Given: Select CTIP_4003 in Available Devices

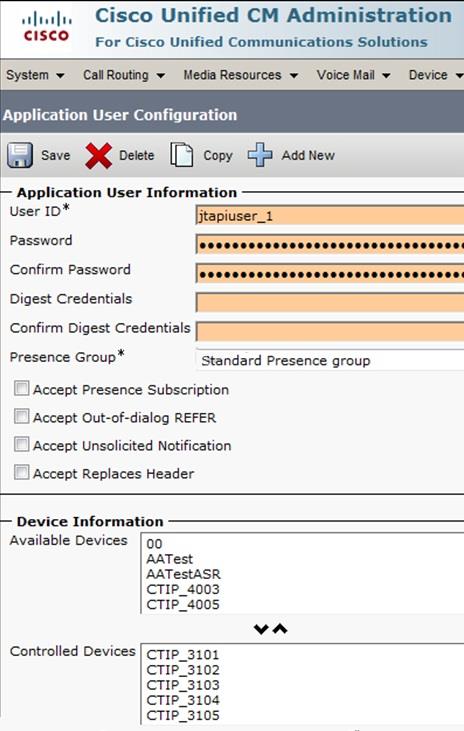Looking at the screenshot, I should 183,589.
